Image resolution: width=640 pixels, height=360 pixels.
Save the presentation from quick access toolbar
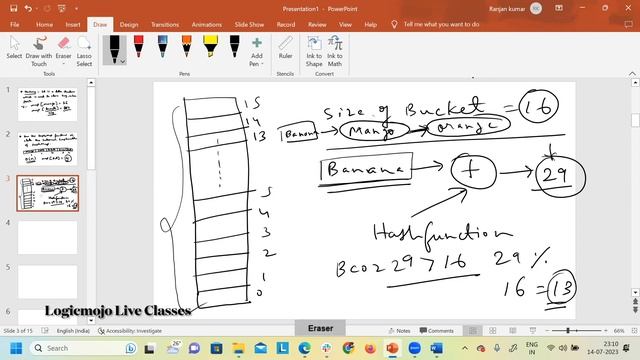[x=13, y=9]
